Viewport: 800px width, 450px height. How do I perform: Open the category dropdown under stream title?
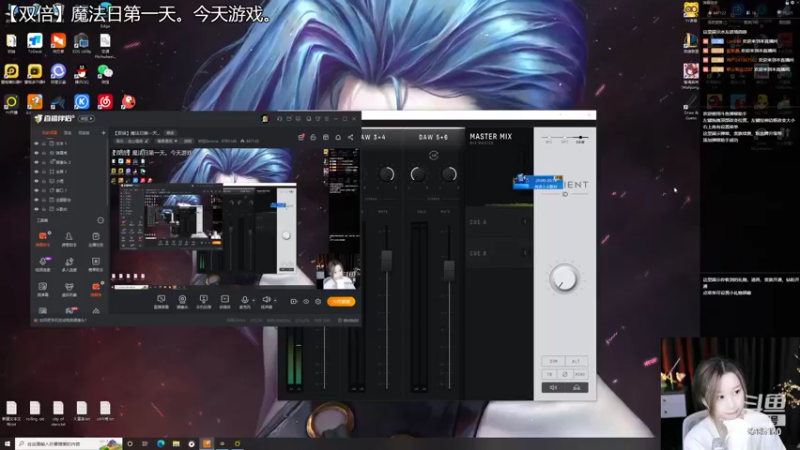(166, 141)
